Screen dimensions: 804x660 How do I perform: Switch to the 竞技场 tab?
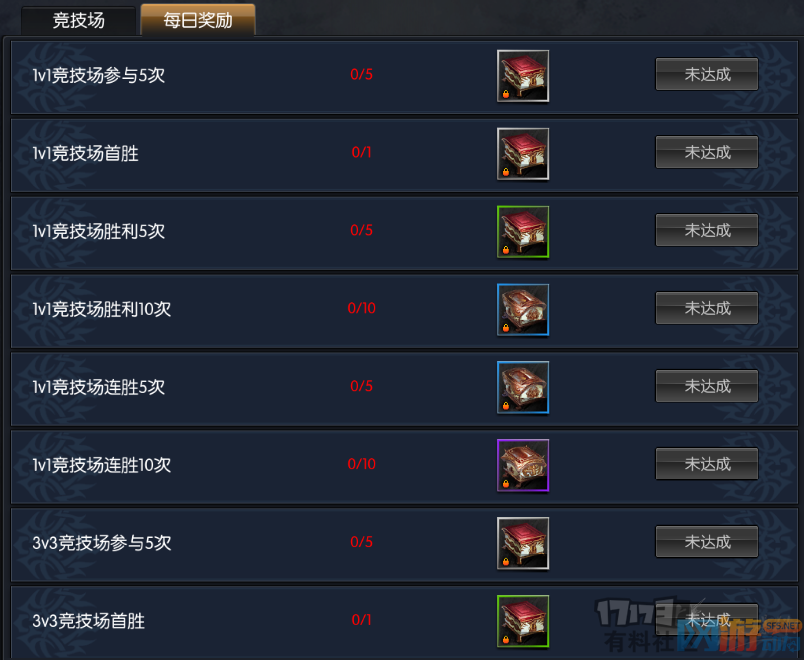tap(78, 21)
